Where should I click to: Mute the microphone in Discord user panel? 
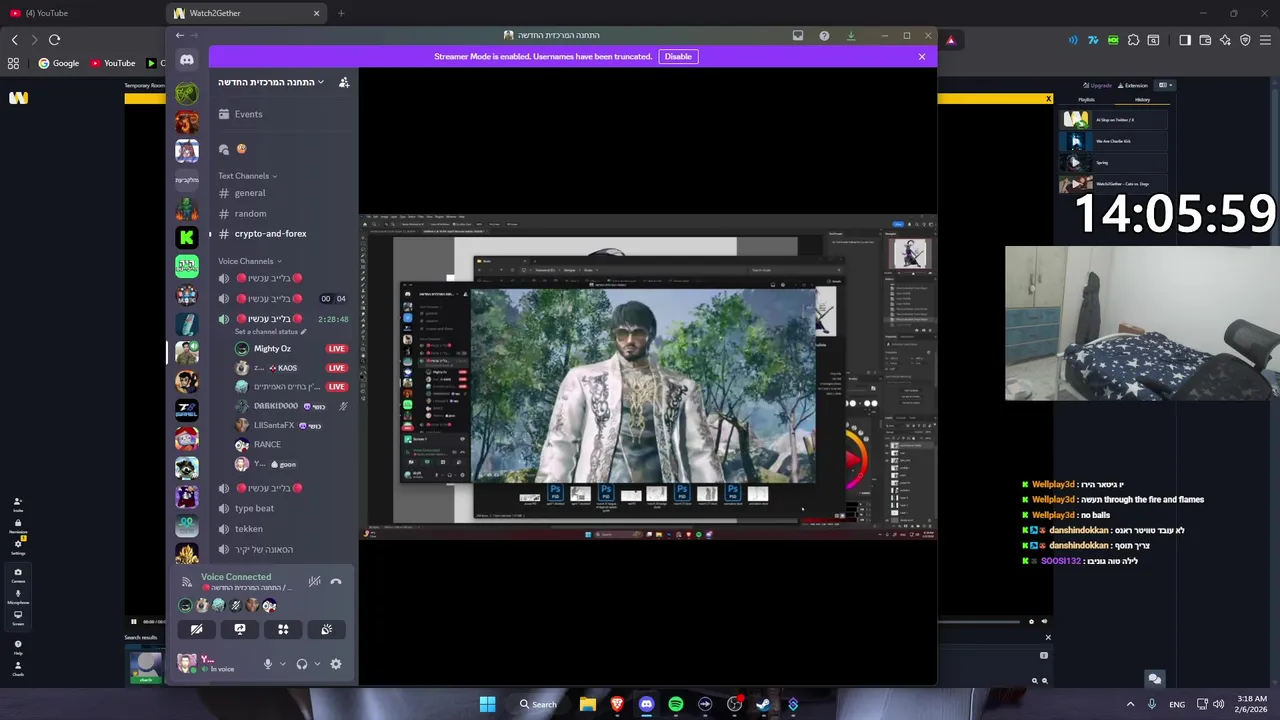[x=267, y=664]
